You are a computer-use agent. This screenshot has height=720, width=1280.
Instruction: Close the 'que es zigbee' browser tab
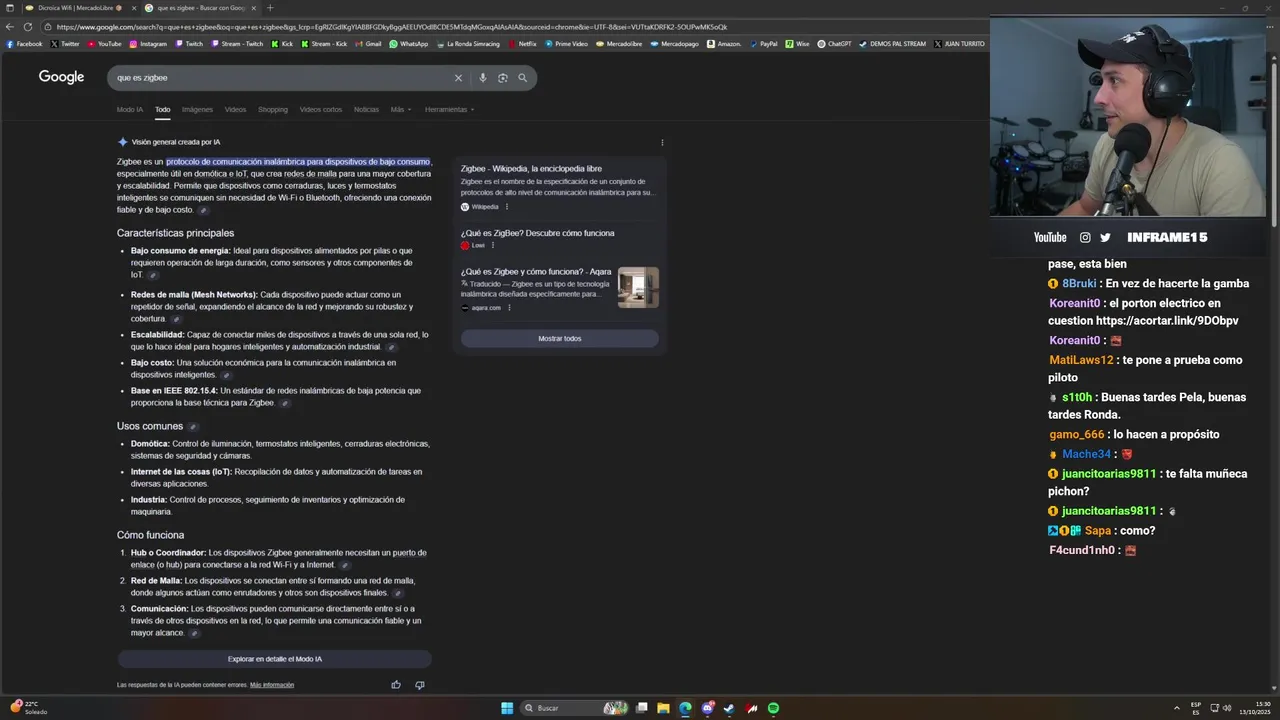(253, 8)
